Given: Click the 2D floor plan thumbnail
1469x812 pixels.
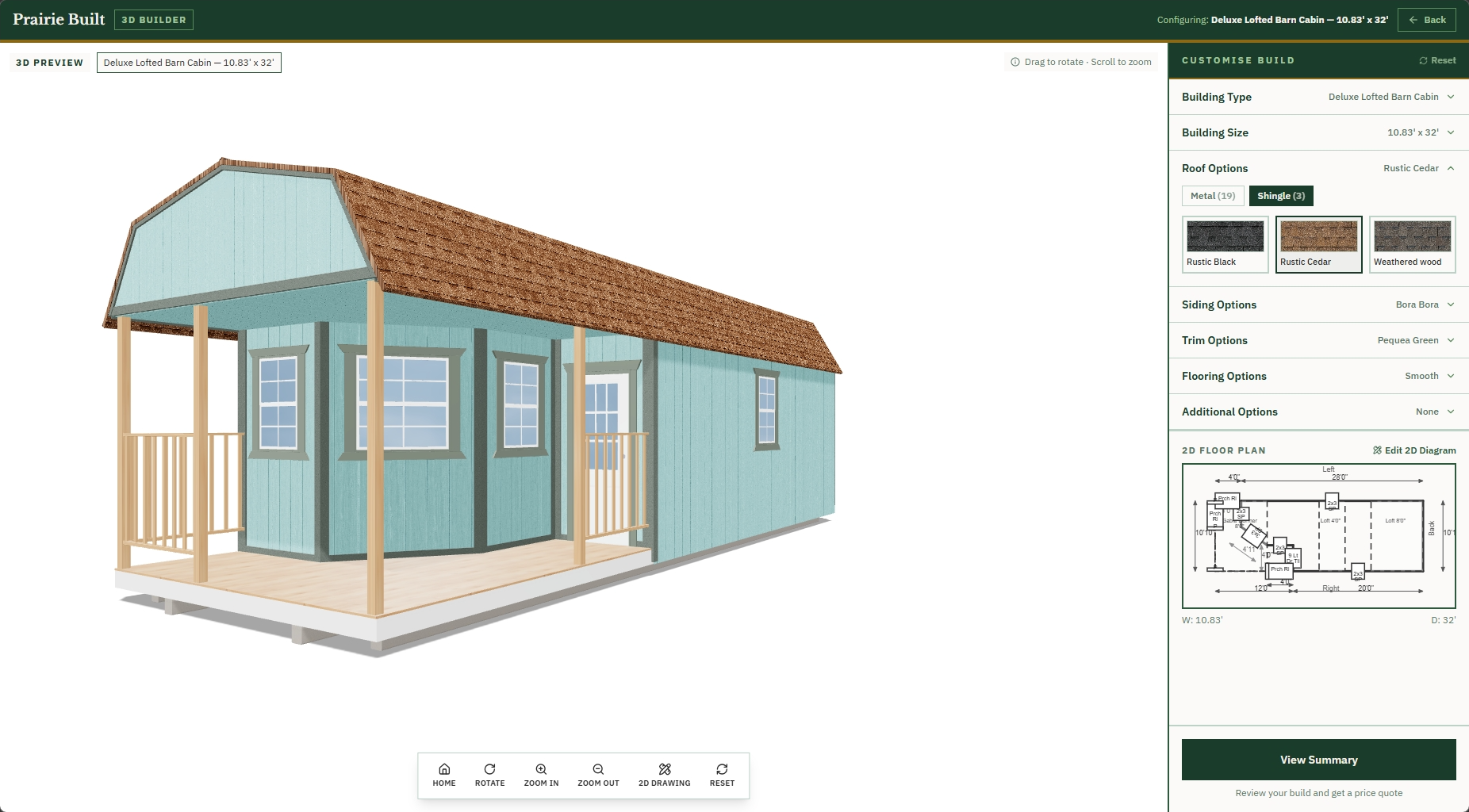Looking at the screenshot, I should 1318,536.
